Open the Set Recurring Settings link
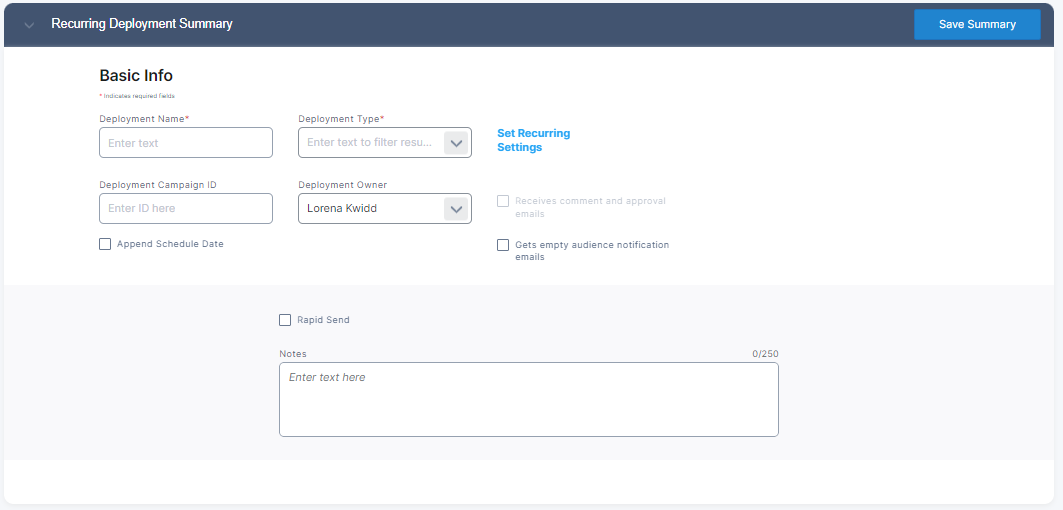Image resolution: width=1063 pixels, height=510 pixels. coord(533,140)
